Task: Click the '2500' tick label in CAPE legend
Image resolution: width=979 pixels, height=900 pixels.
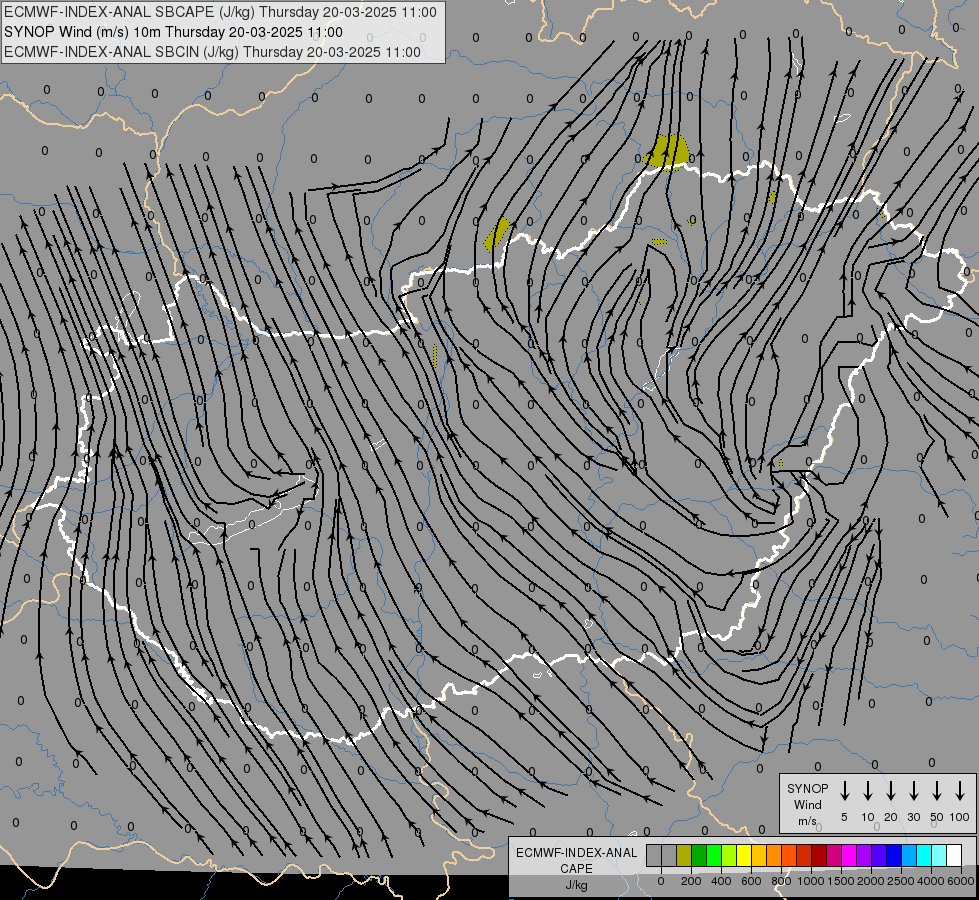Action: click(901, 881)
